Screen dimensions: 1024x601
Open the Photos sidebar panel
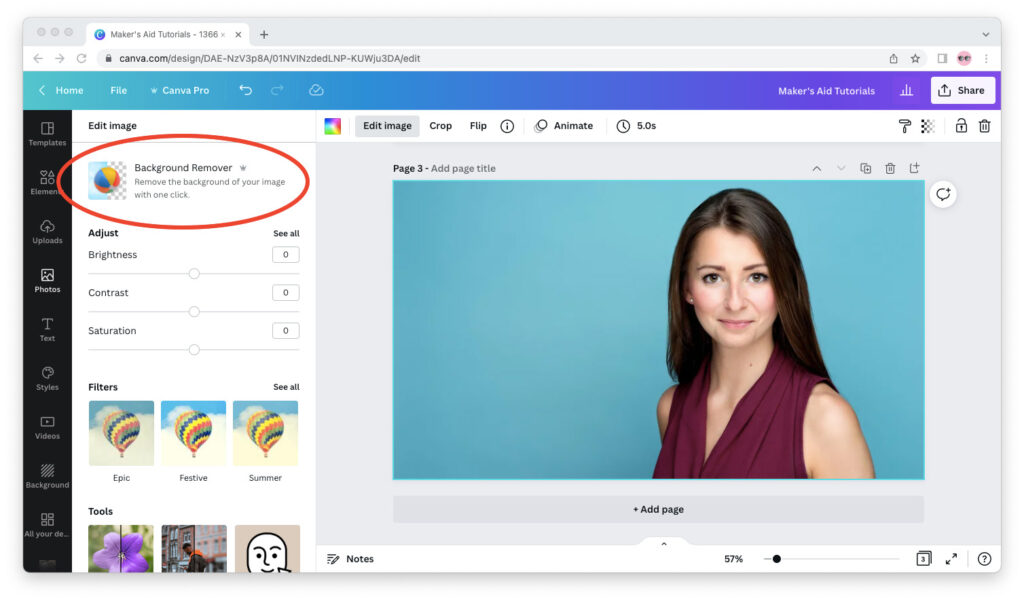point(47,281)
